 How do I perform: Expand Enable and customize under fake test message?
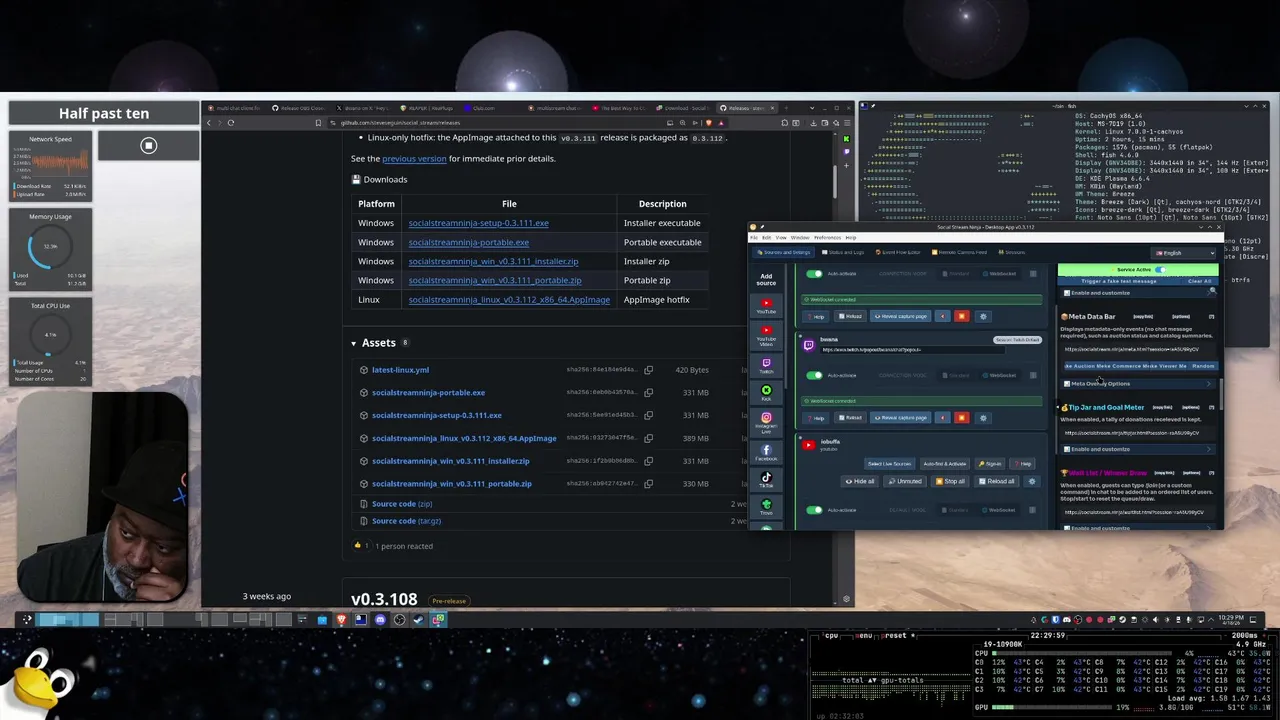tap(1137, 293)
